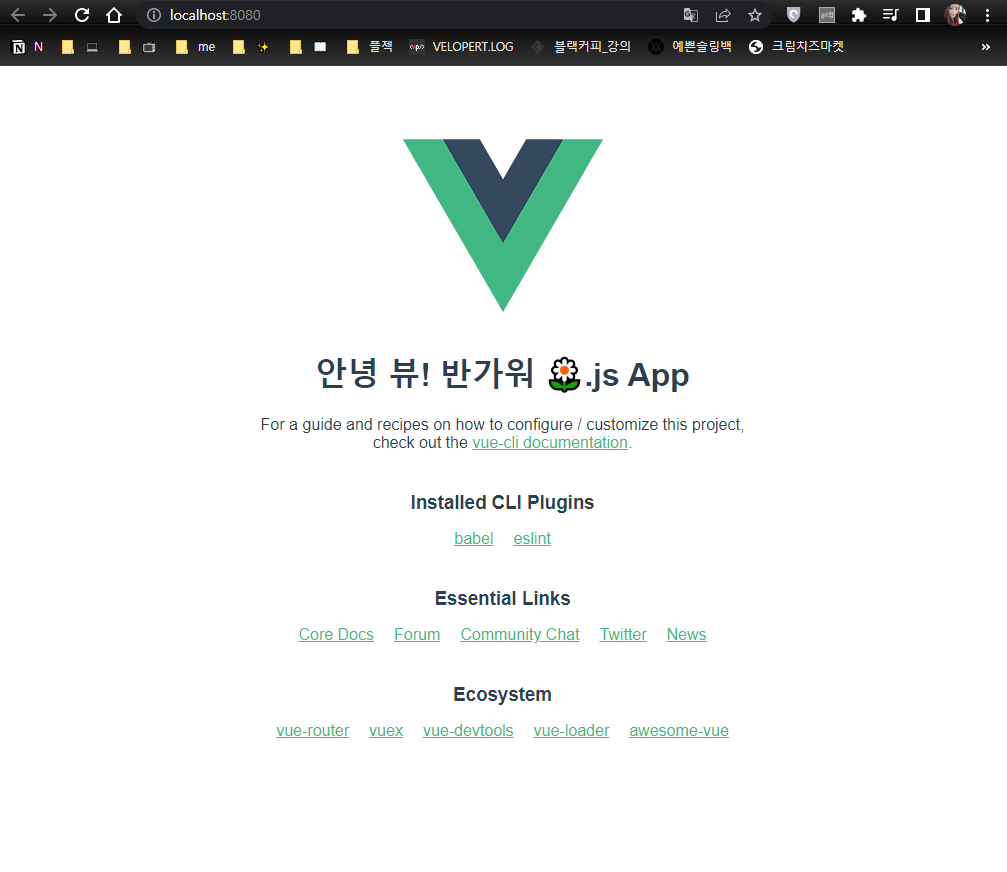Open the 예쁜슬링백 bookmark
The image size is (1007, 872).
(x=690, y=47)
